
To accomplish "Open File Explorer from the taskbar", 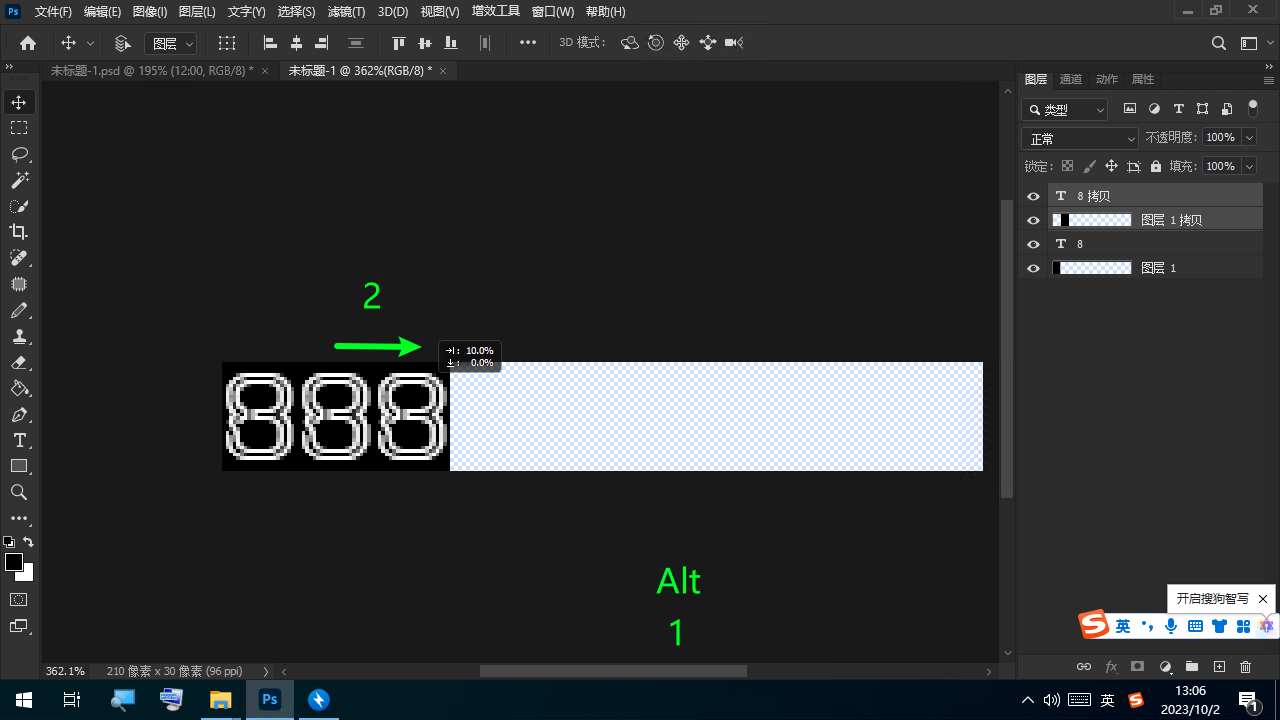I will coord(220,700).
